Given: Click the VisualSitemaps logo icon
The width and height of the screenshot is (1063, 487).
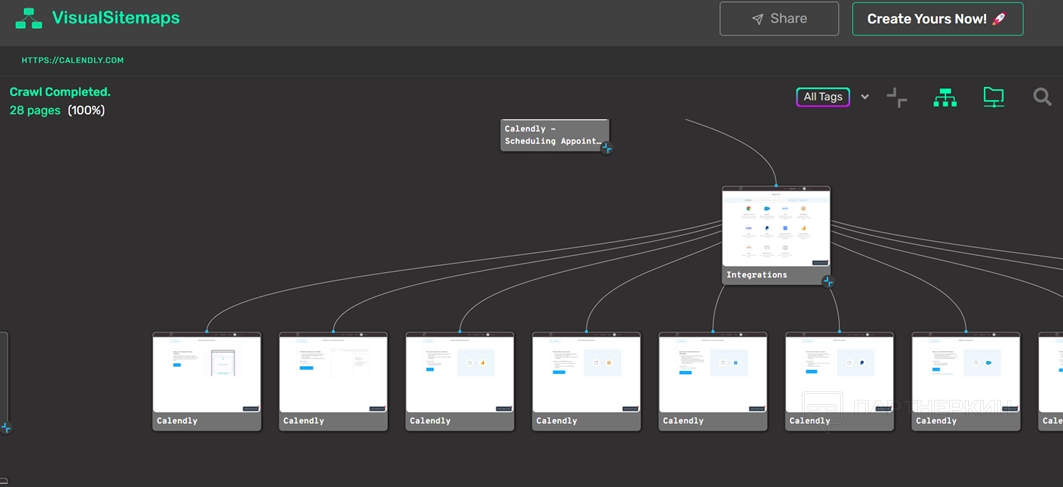Looking at the screenshot, I should pos(28,19).
